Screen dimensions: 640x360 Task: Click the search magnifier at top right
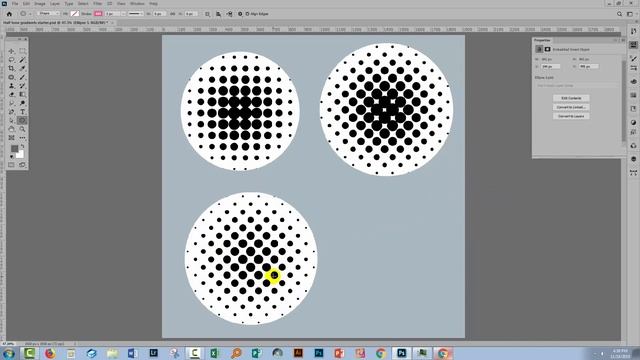tap(619, 14)
